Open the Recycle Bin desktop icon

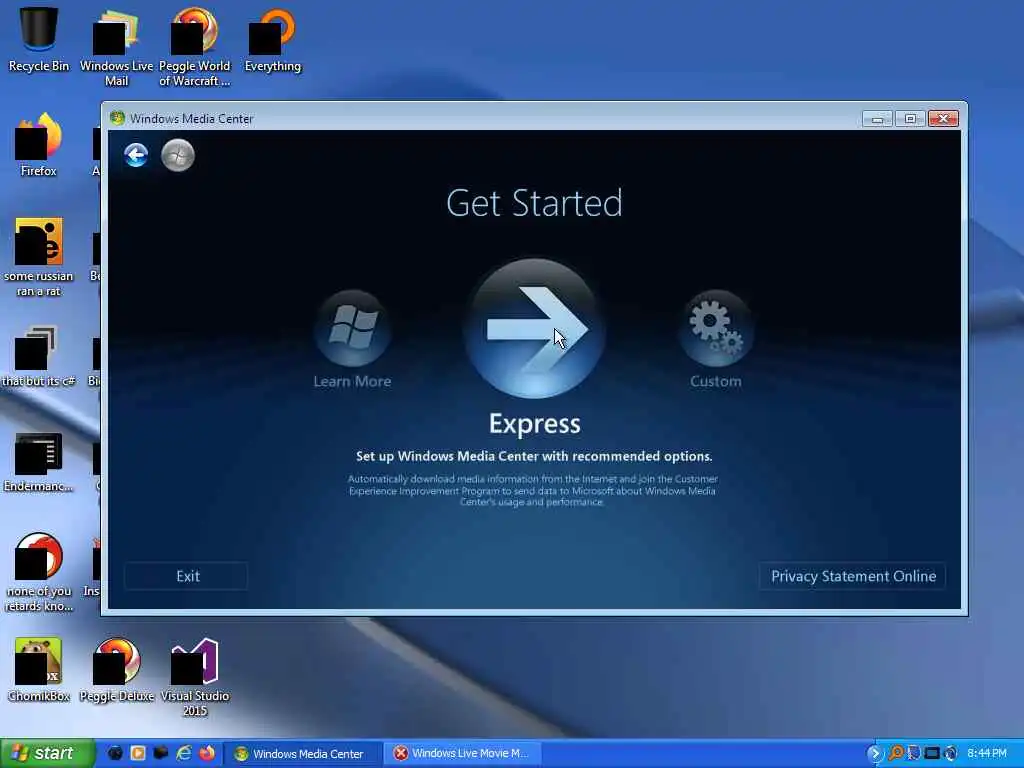point(39,39)
